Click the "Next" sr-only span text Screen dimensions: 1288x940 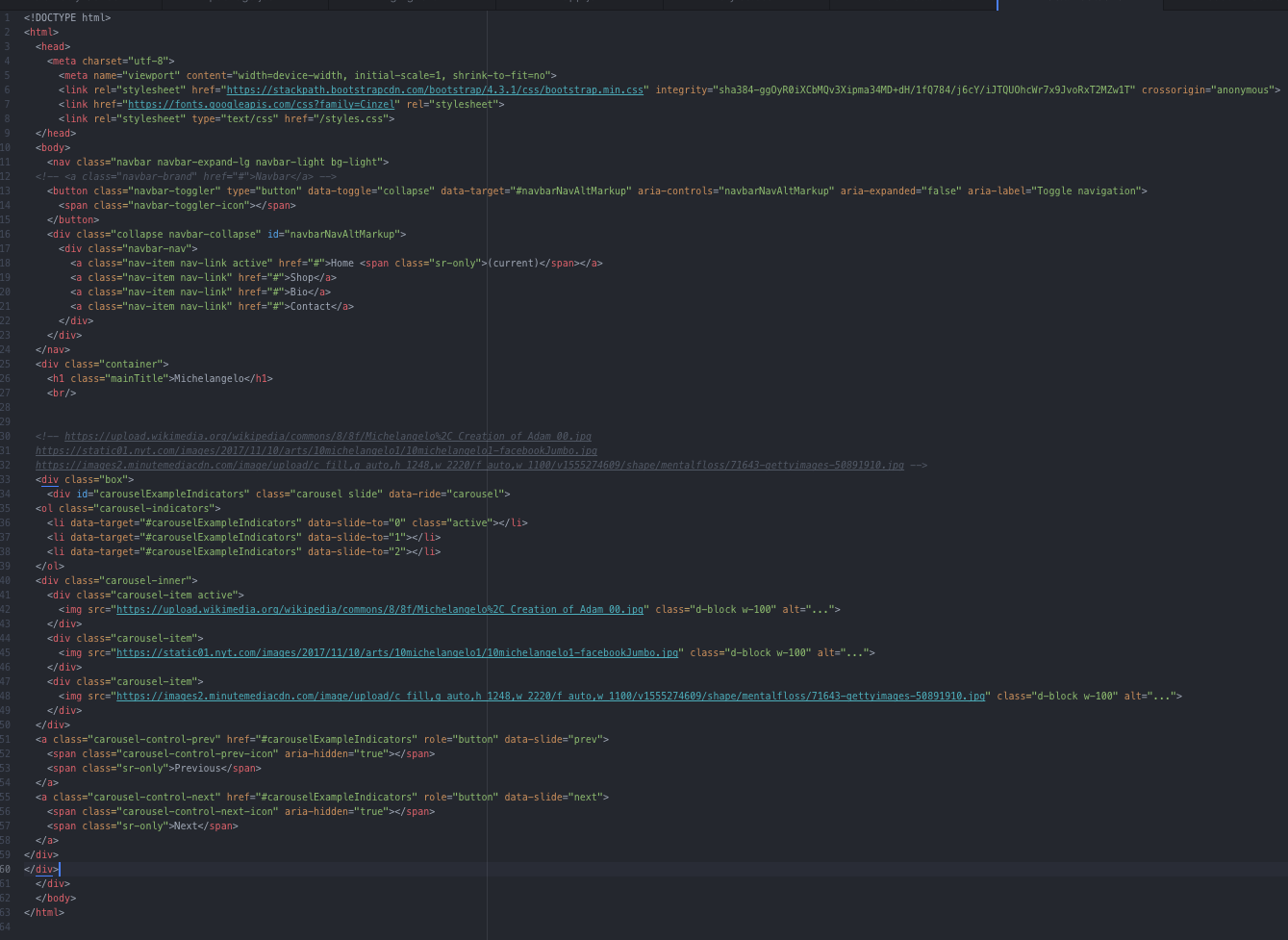pos(186,826)
